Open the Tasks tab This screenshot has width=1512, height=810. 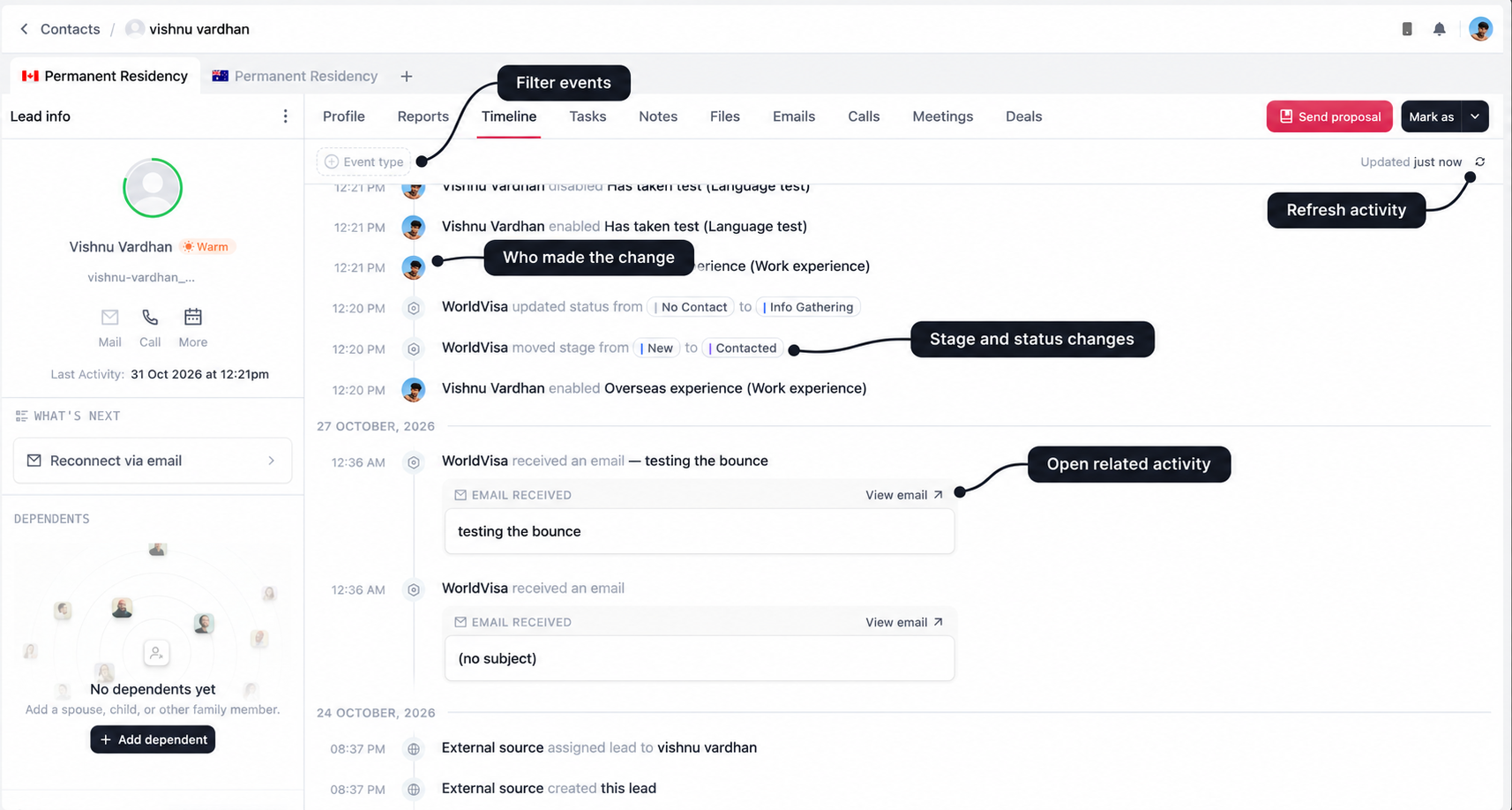pyautogui.click(x=588, y=116)
